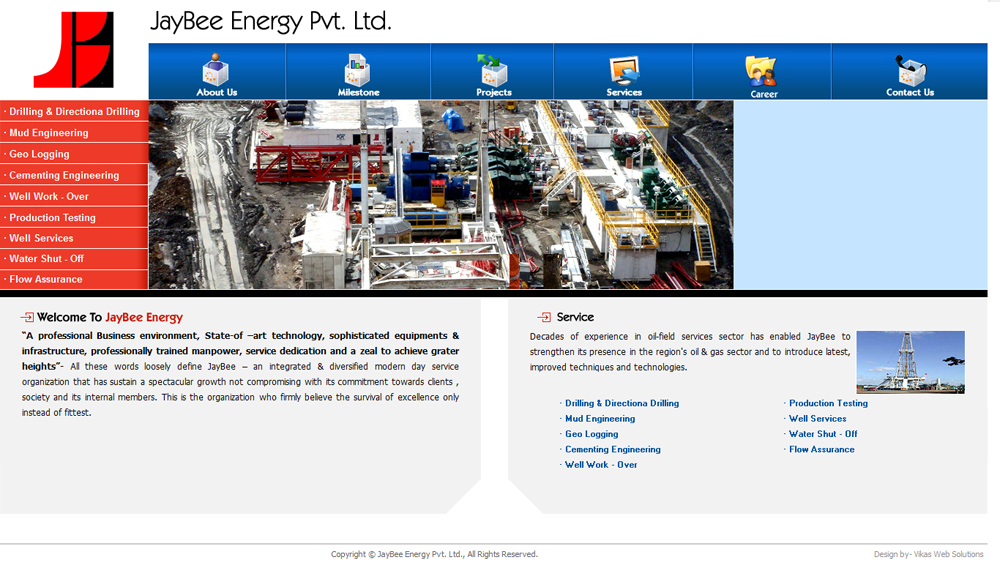Open Flow Assurance link in Service list
The image size is (1000, 570).
pos(821,449)
